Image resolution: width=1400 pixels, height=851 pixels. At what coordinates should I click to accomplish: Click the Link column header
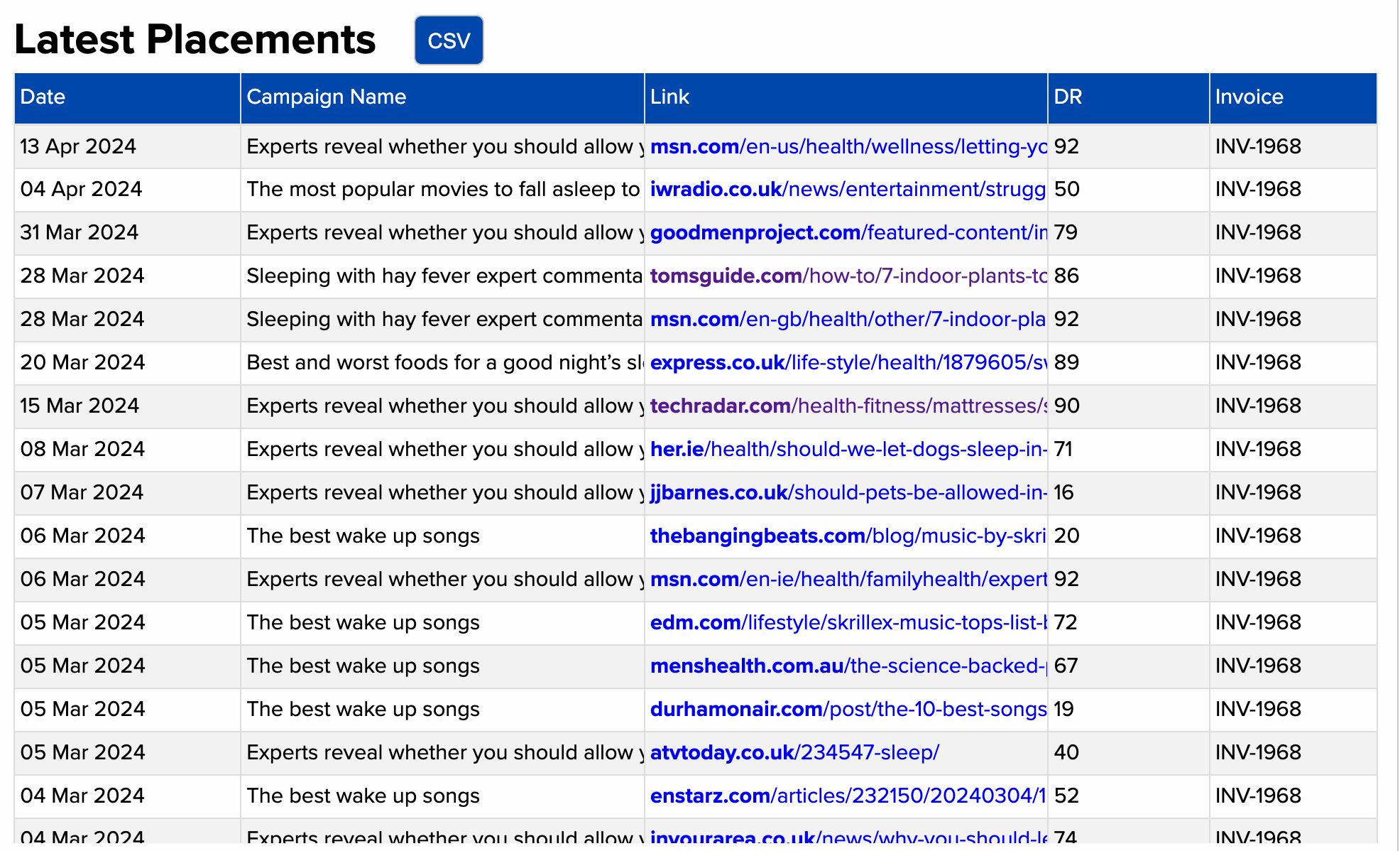coord(846,97)
